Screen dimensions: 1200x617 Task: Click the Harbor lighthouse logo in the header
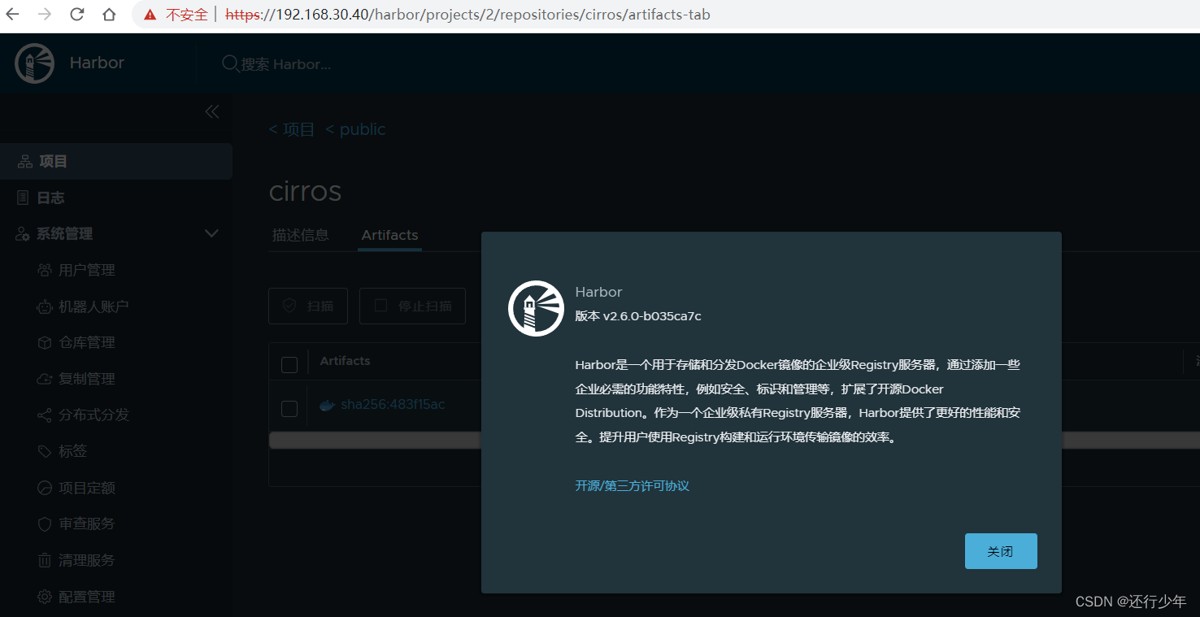[34, 63]
